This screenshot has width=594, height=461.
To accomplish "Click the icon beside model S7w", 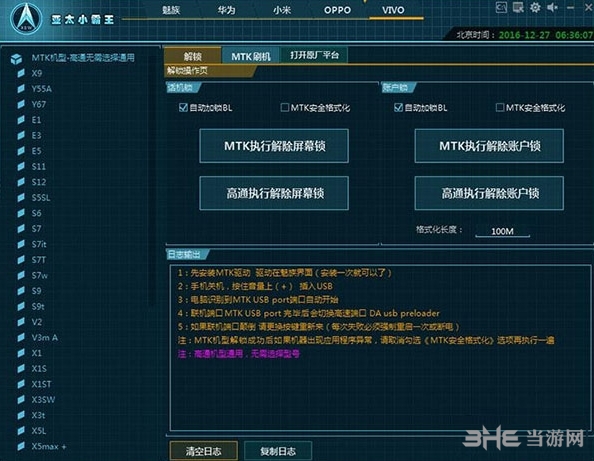I will pyautogui.click(x=21, y=275).
